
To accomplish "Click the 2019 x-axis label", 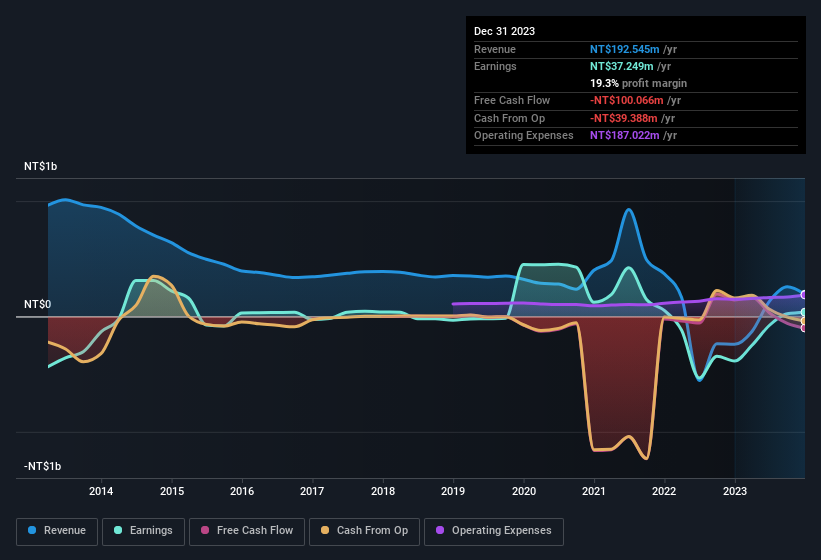I will click(x=453, y=491).
